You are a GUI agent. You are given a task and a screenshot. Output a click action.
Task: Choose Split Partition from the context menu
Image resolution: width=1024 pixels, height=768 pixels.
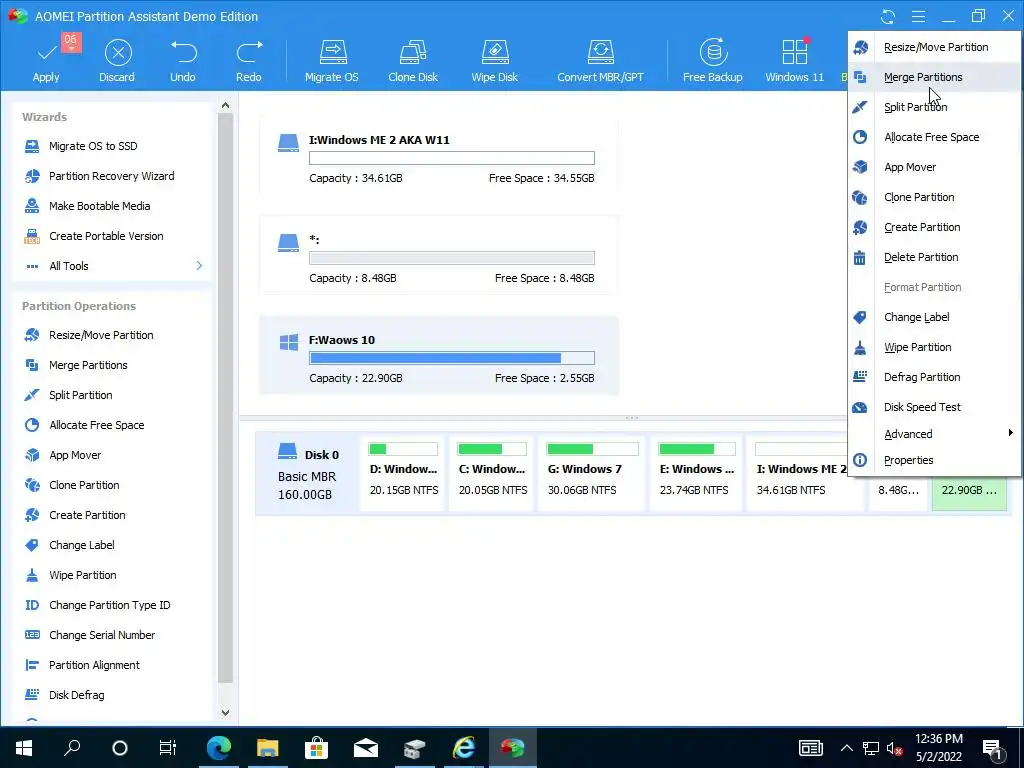935,107
